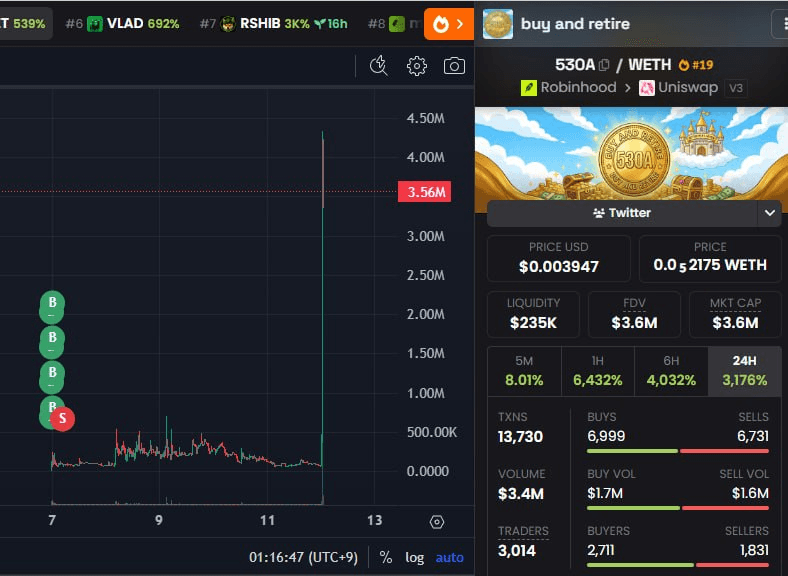Open the chart timezone UTC+9 selector
The image size is (788, 576).
pos(303,557)
